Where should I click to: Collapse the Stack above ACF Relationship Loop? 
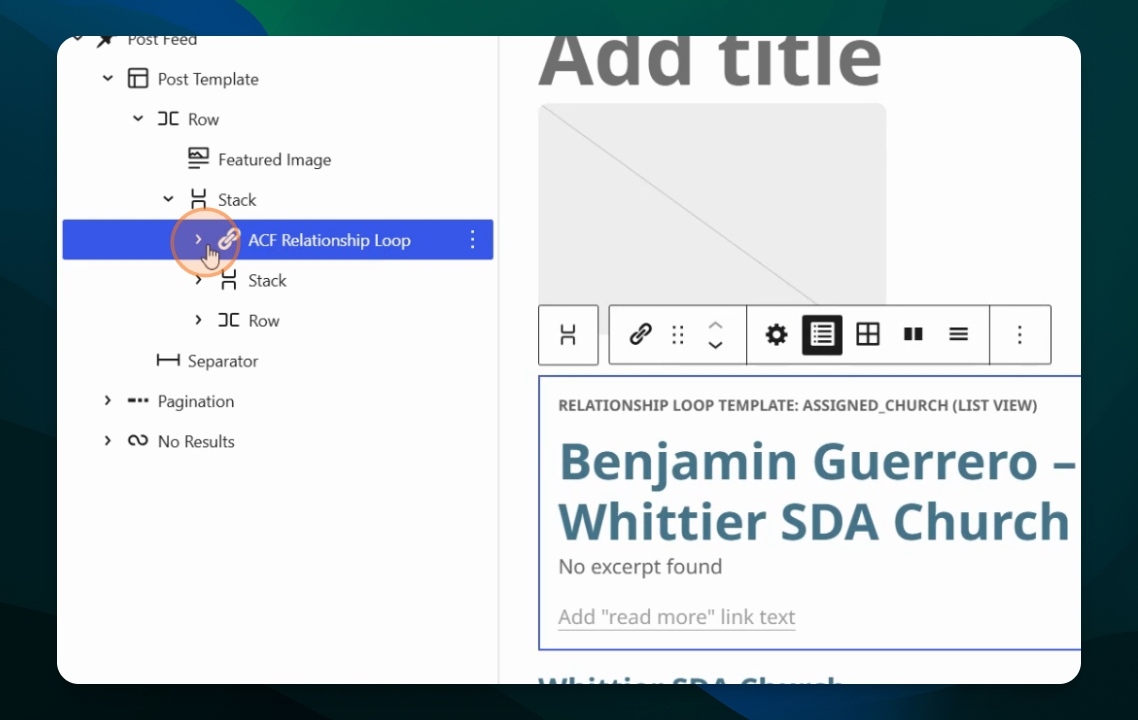[x=168, y=199]
